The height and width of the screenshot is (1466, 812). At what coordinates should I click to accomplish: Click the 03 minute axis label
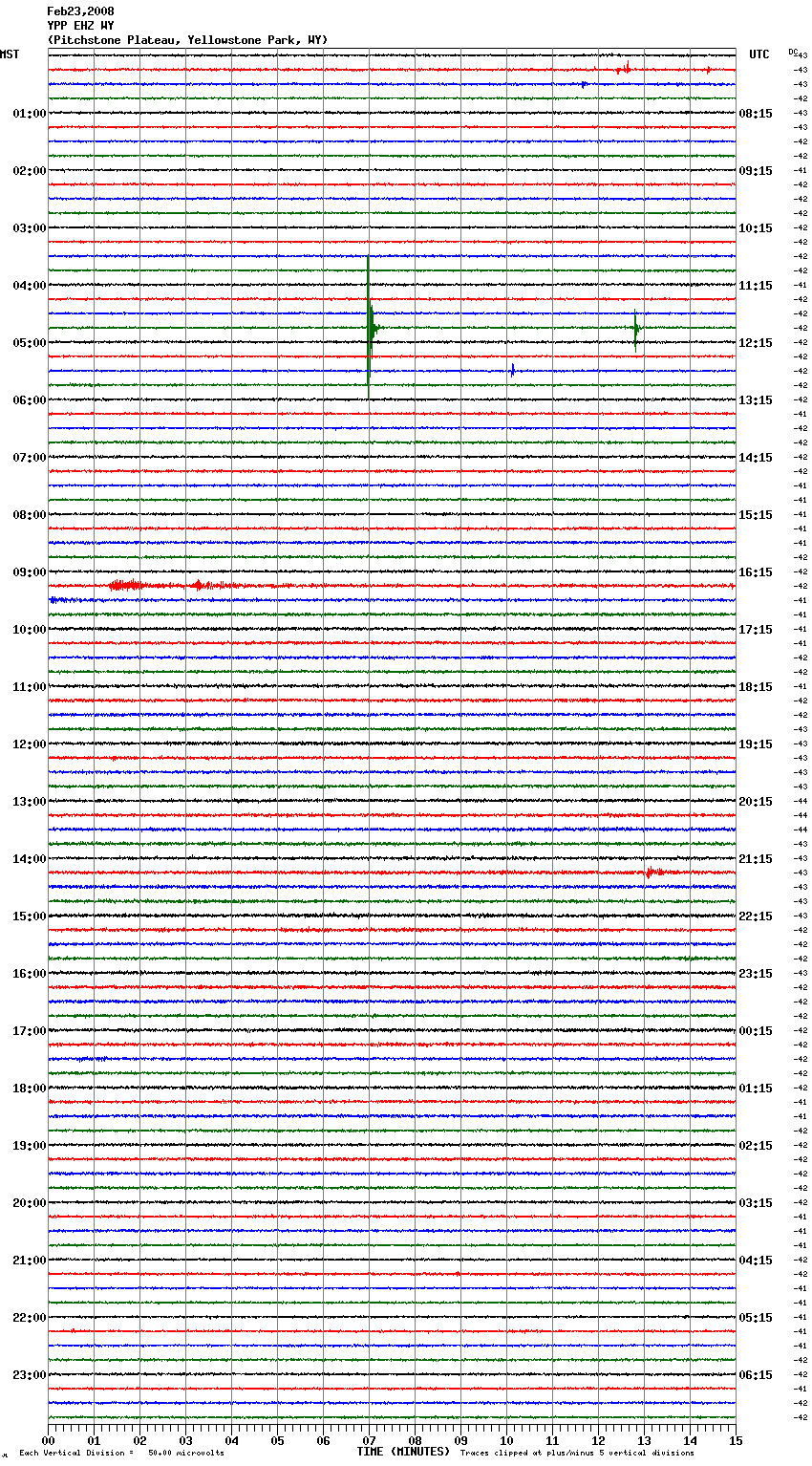click(x=185, y=1441)
